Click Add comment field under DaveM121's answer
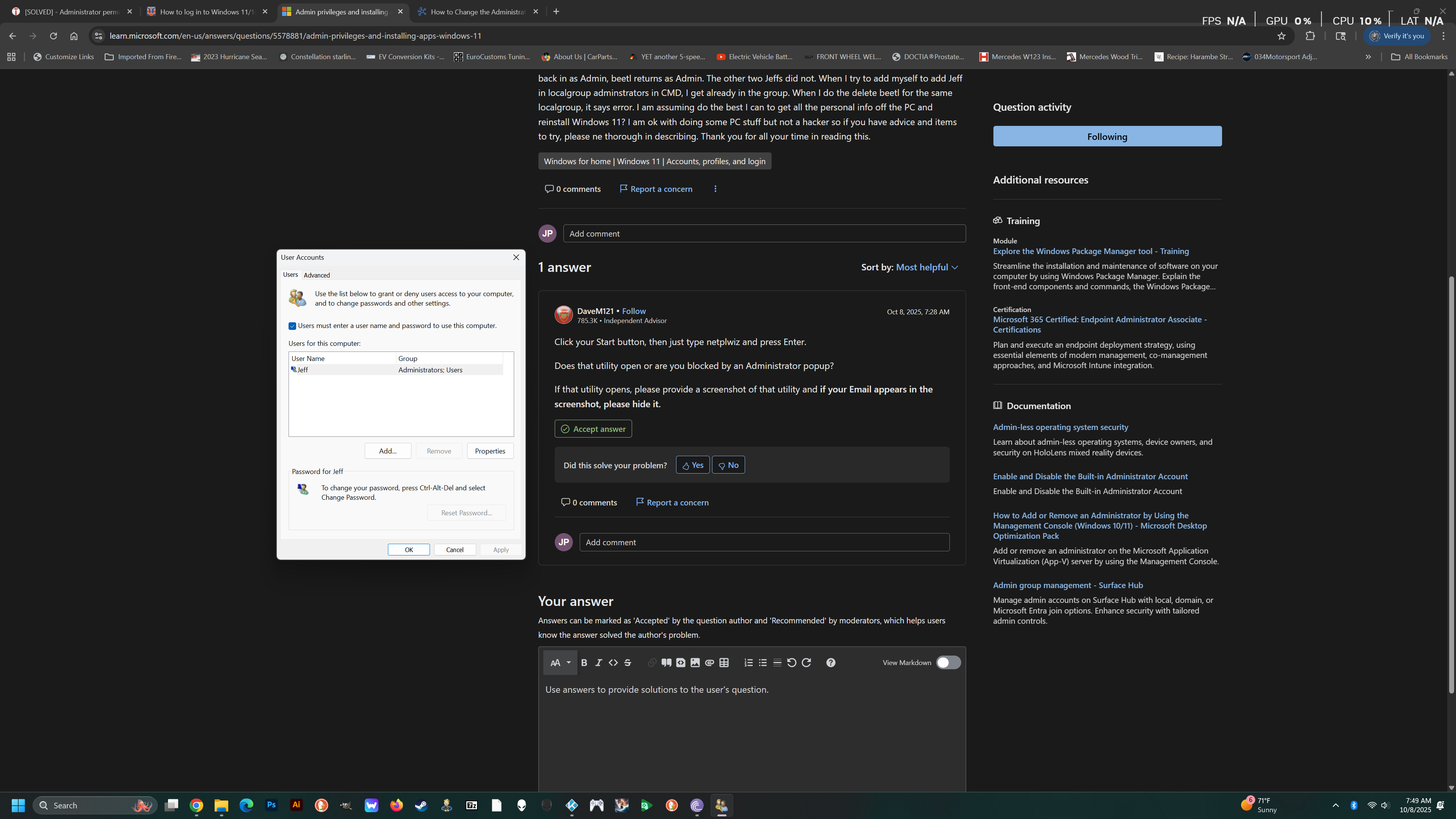The height and width of the screenshot is (819, 1456). coord(764,542)
